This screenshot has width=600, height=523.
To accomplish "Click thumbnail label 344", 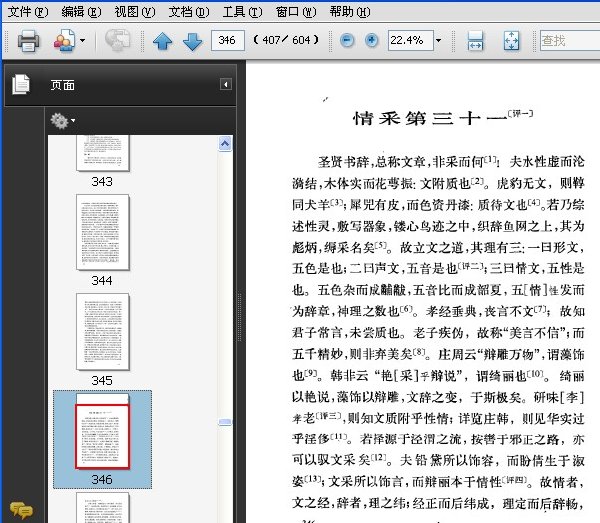I will (102, 280).
